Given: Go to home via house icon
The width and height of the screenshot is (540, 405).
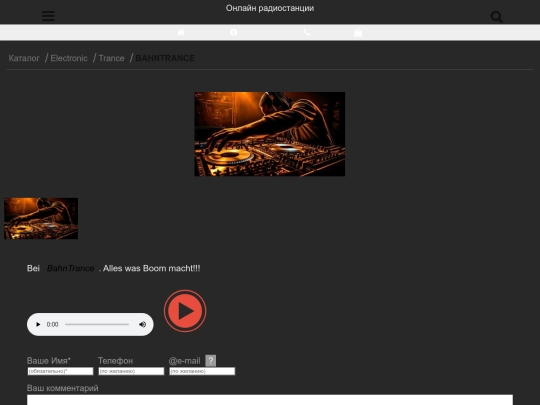Looking at the screenshot, I should pos(181,32).
